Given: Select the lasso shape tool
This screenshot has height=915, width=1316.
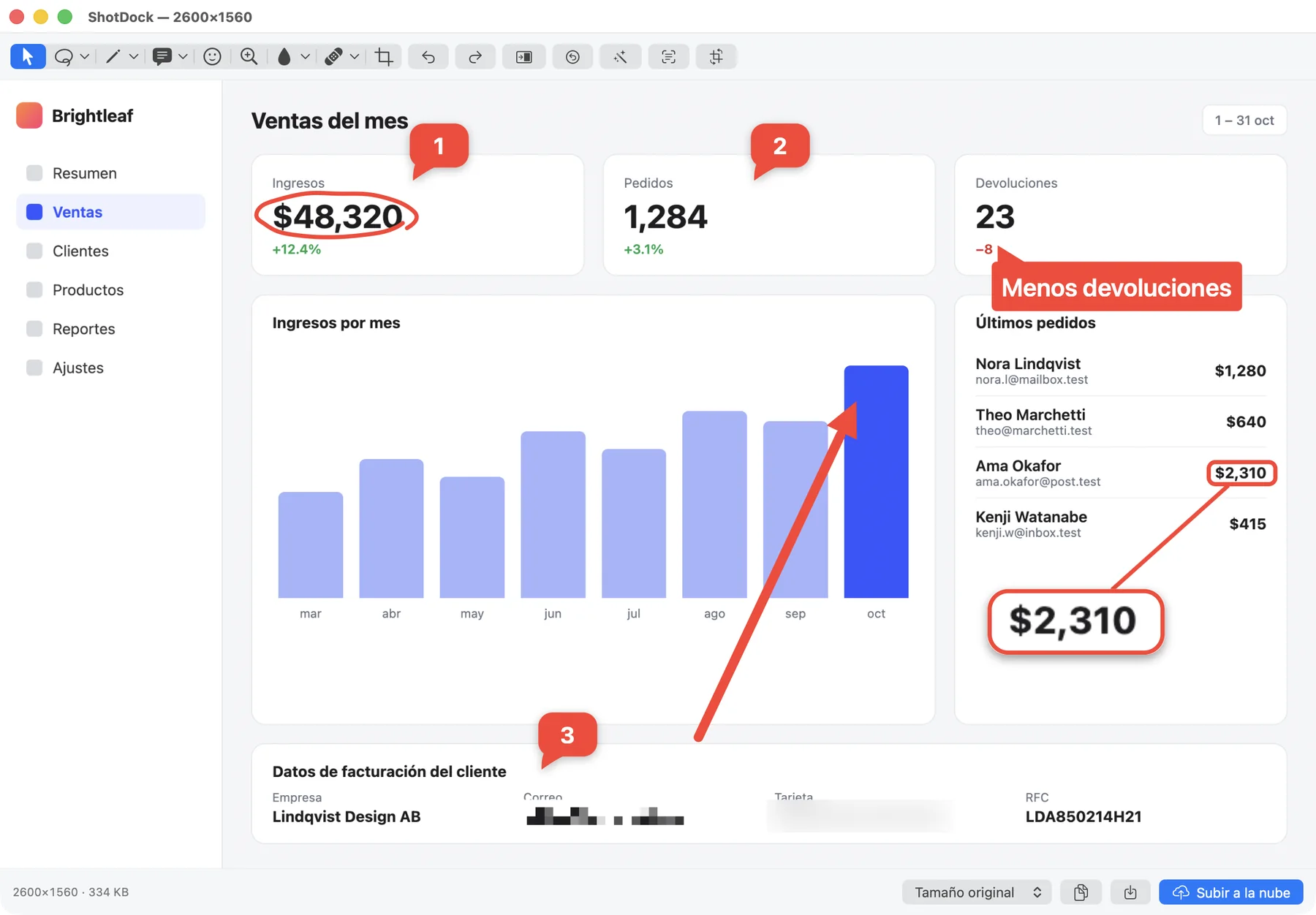Looking at the screenshot, I should point(64,56).
